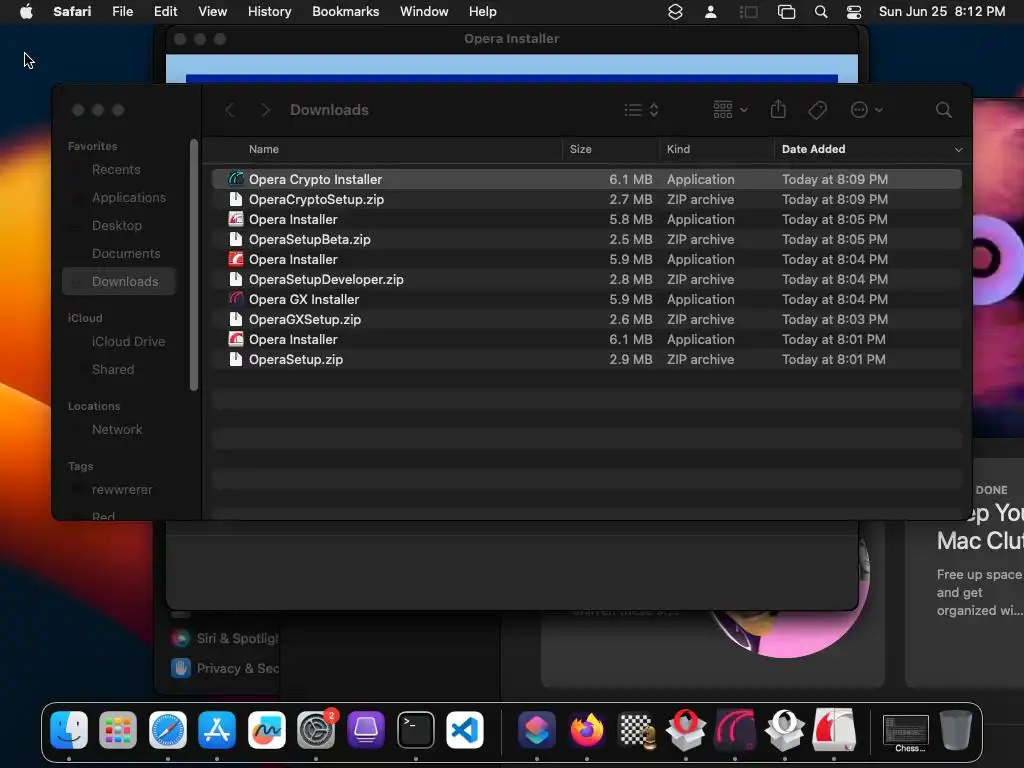The height and width of the screenshot is (768, 1024).
Task: Open Terminal from the Dock
Action: 416,729
